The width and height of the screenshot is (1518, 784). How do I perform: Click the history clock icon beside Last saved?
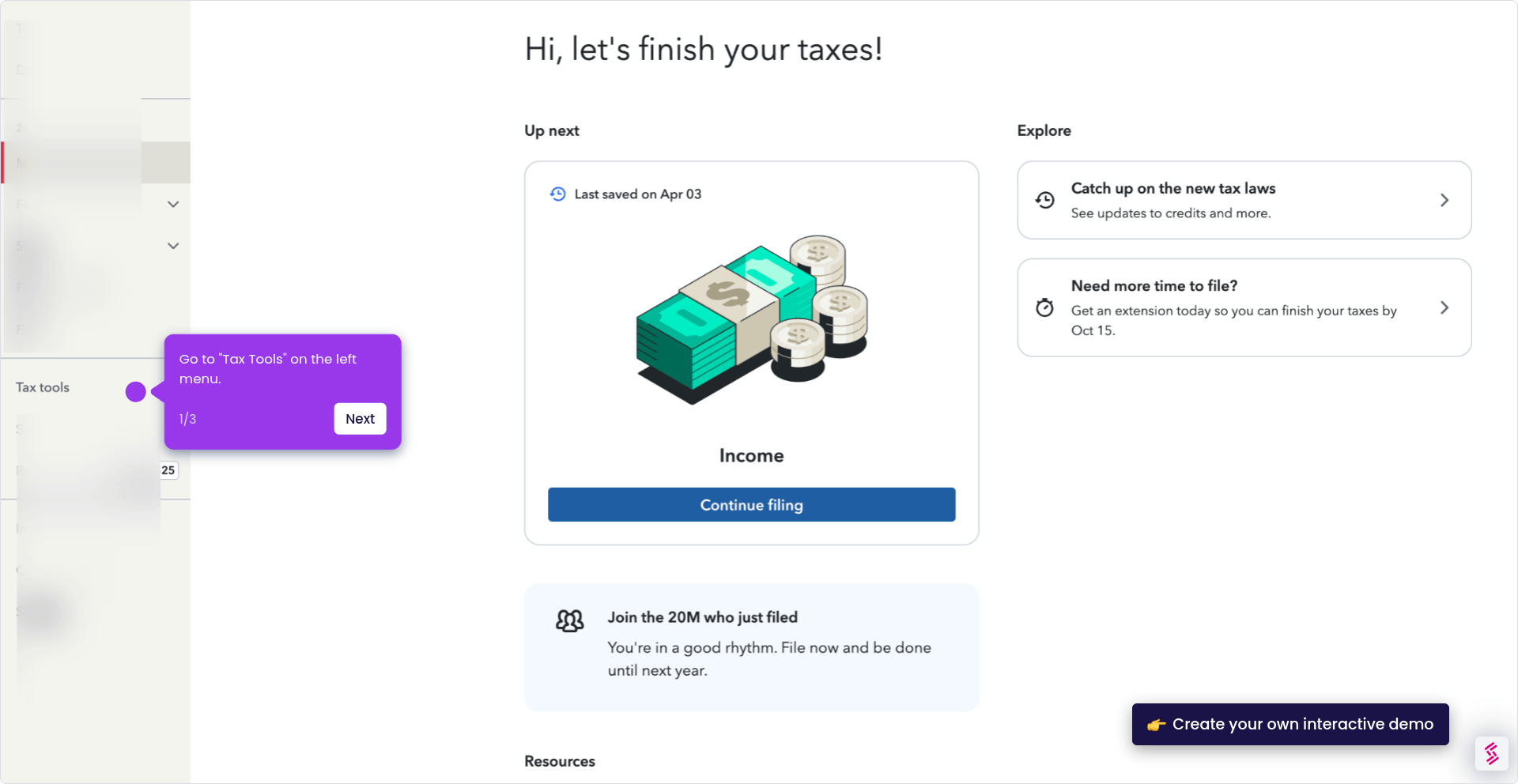coord(557,194)
